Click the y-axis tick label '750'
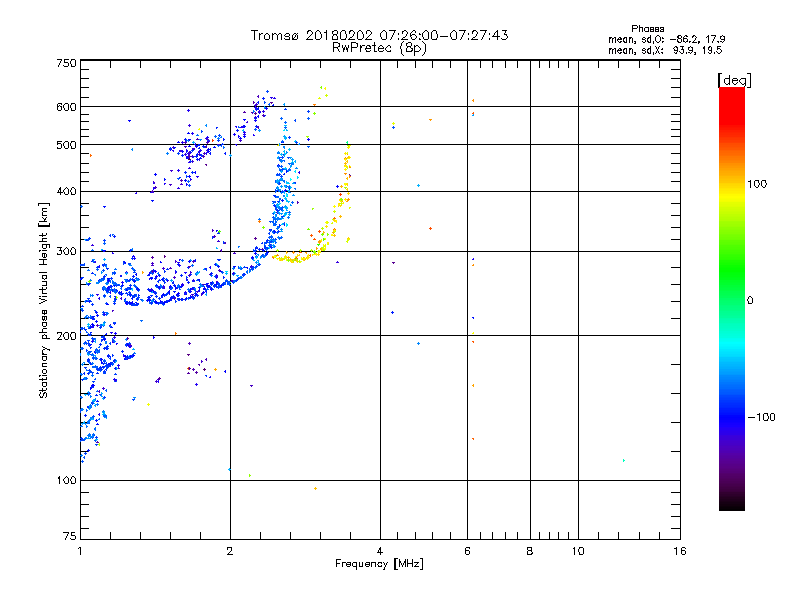This screenshot has width=800, height=600. click(66, 63)
